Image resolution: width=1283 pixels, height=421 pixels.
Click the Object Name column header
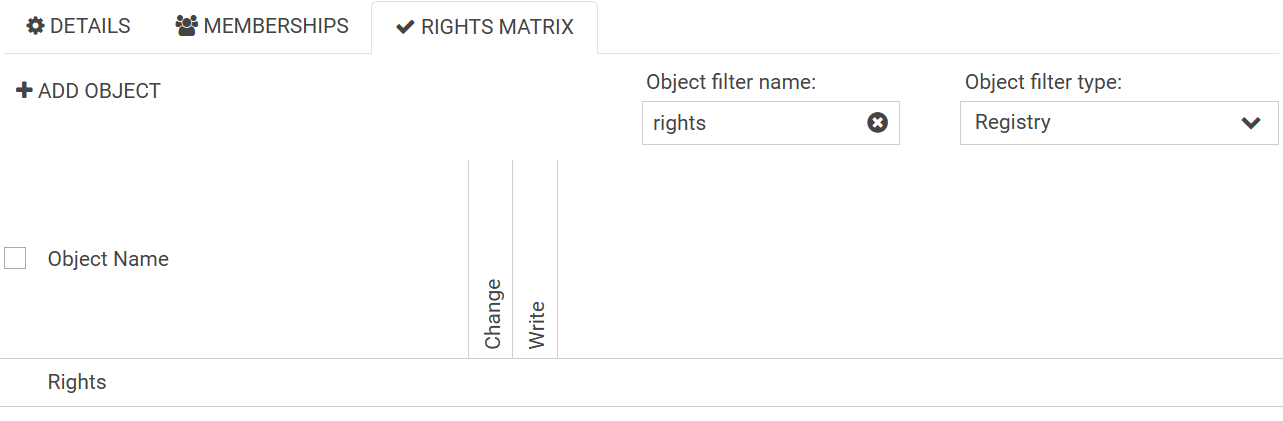point(108,259)
